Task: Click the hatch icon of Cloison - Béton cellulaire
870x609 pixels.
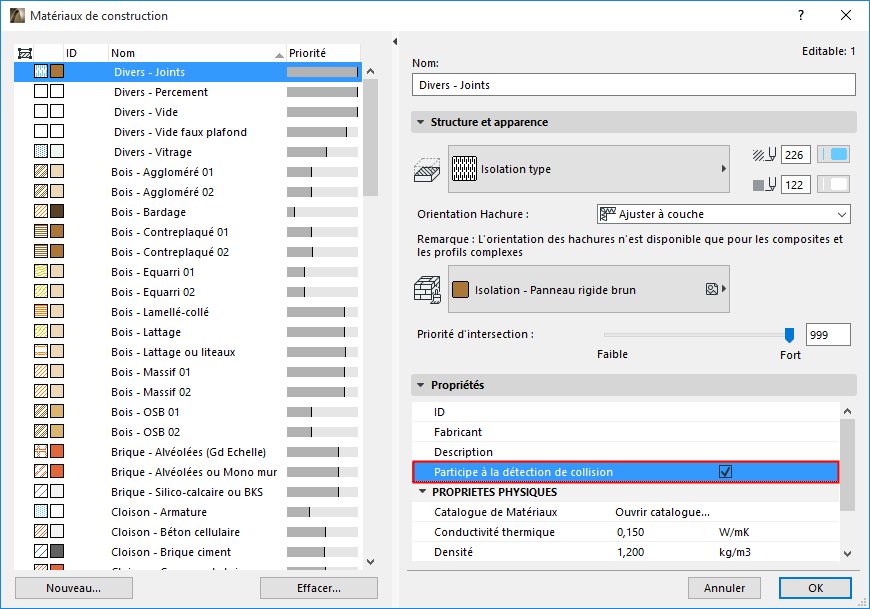Action: pyautogui.click(x=41, y=531)
